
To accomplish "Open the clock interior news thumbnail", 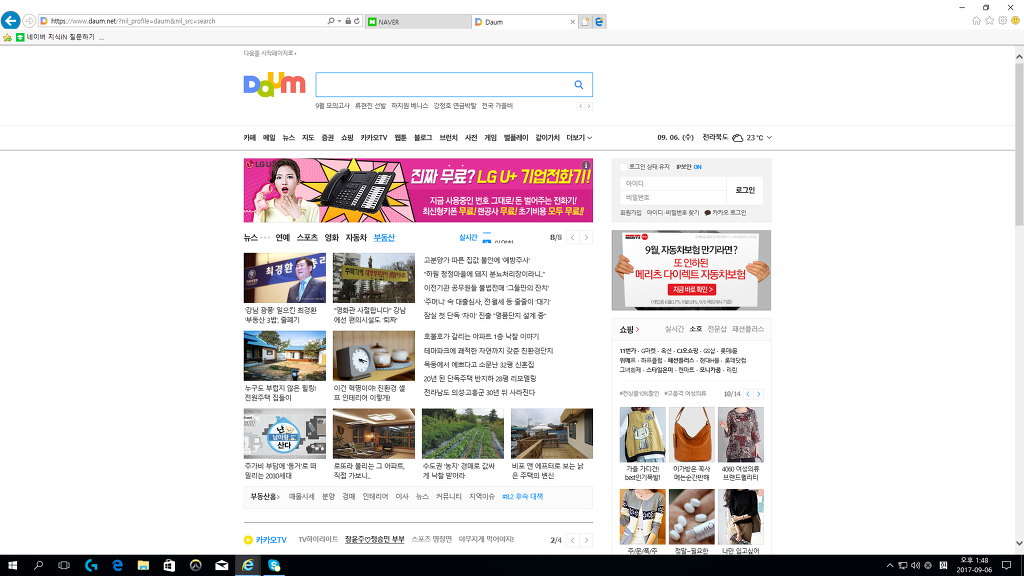I will click(x=374, y=356).
